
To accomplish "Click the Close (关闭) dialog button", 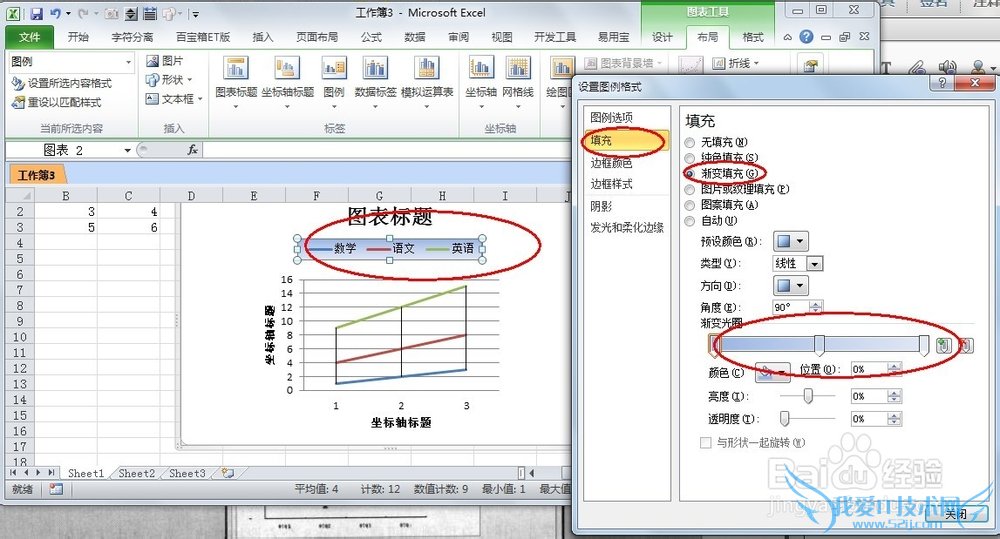I will (955, 514).
